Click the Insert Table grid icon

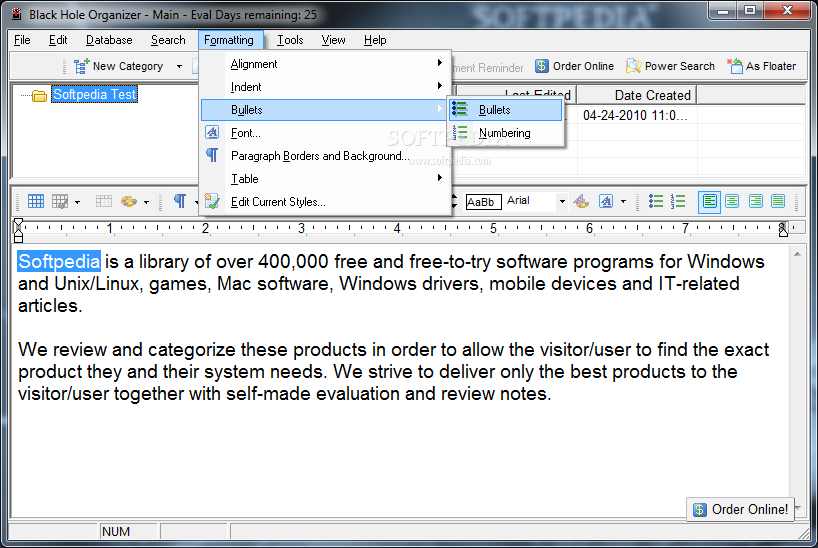(35, 201)
